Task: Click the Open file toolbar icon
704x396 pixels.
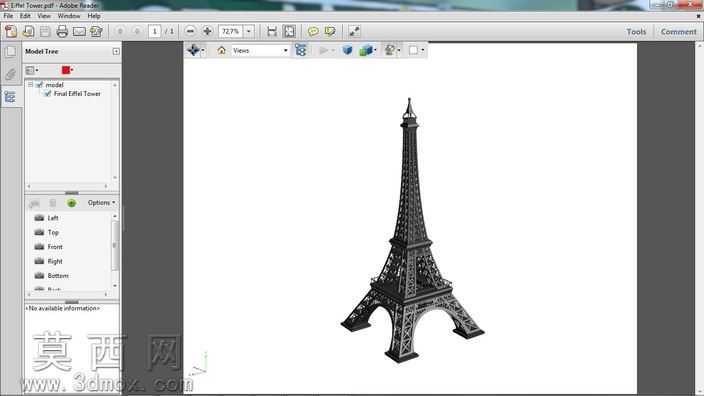Action: (28, 31)
